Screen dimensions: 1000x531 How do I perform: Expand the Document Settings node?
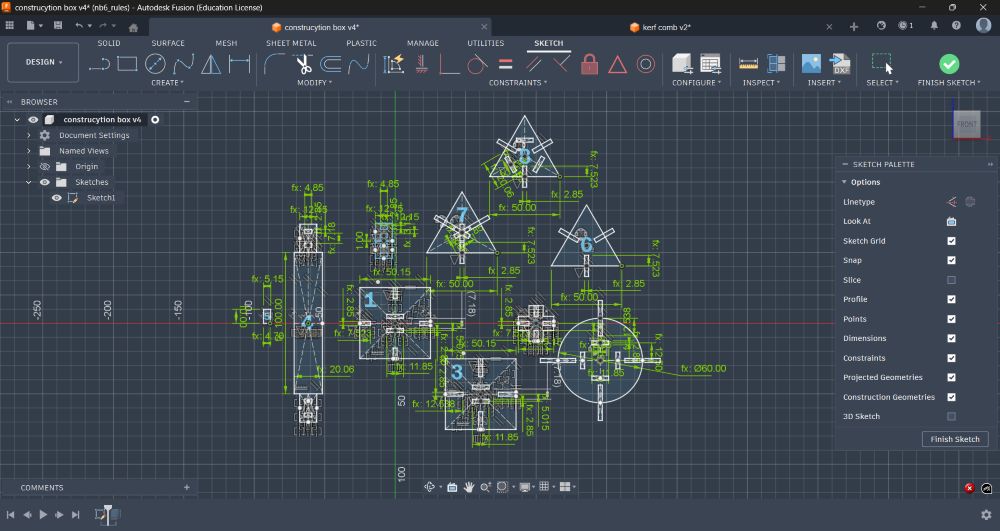[29, 135]
